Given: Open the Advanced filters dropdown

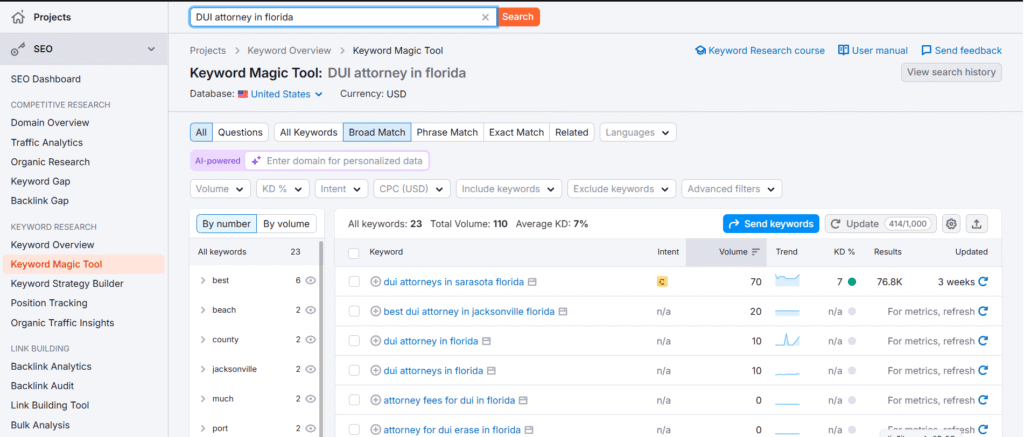Looking at the screenshot, I should (731, 189).
